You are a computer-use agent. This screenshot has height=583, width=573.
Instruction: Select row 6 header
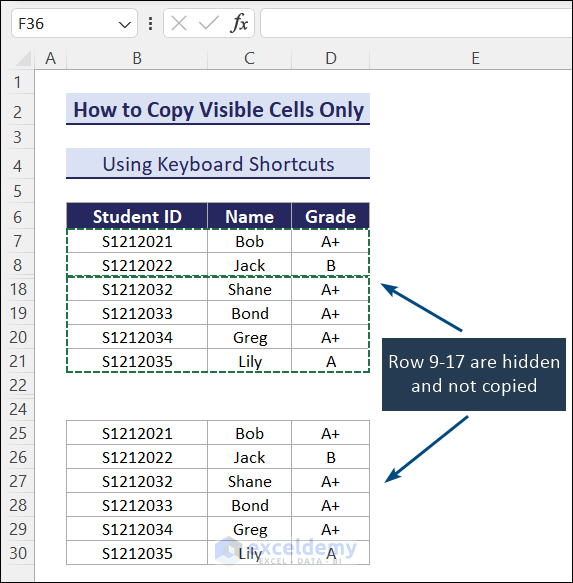tap(17, 217)
